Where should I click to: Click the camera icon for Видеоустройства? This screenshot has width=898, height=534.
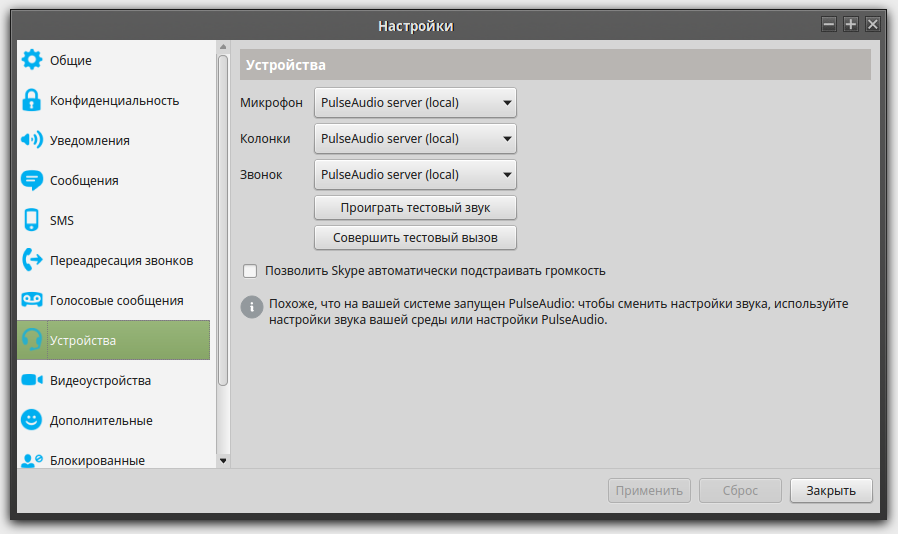pos(32,380)
